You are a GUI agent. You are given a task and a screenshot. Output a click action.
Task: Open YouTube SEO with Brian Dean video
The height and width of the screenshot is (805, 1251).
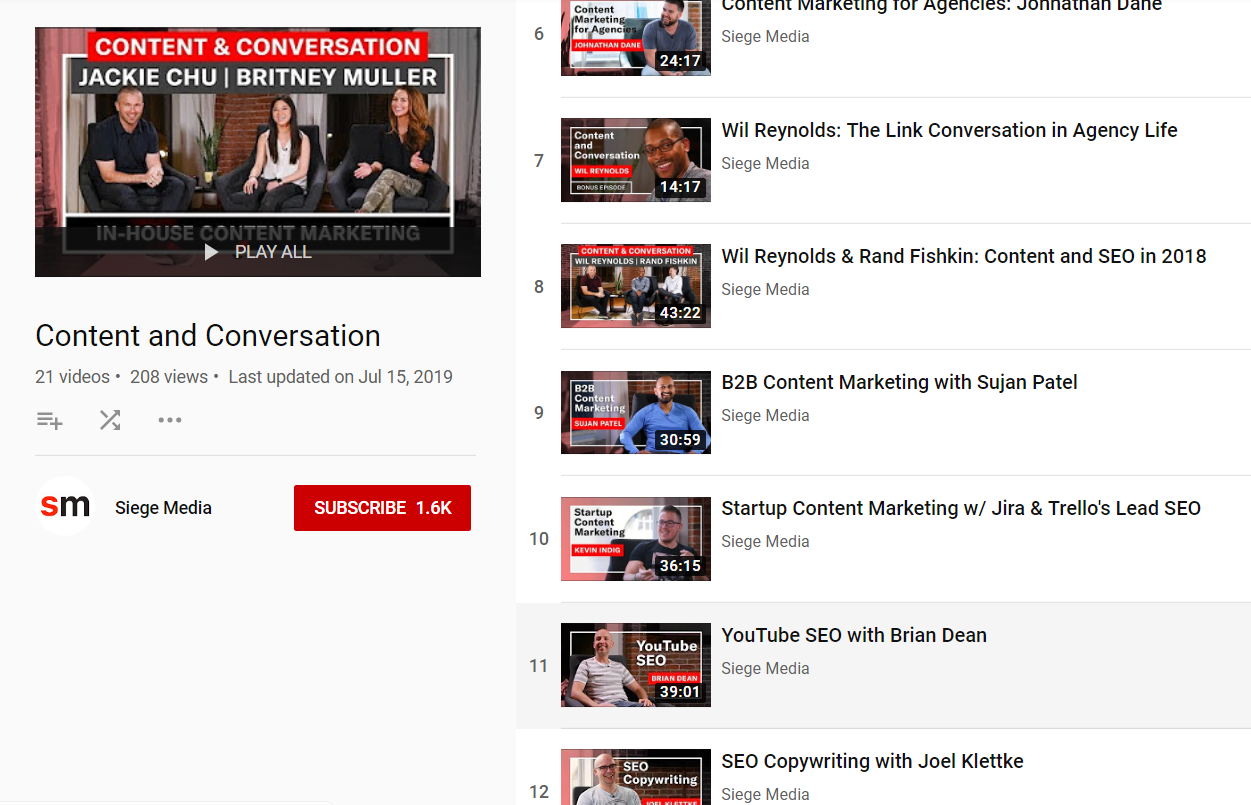[x=854, y=635]
